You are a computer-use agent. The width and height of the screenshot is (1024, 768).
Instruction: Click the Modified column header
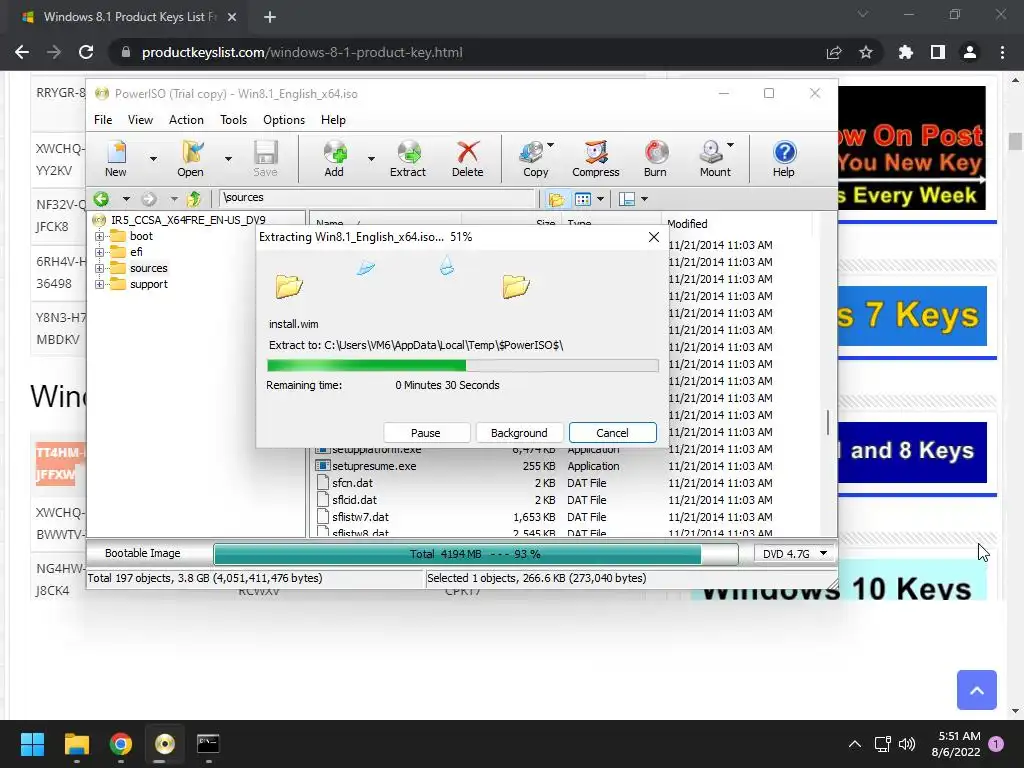pyautogui.click(x=738, y=223)
